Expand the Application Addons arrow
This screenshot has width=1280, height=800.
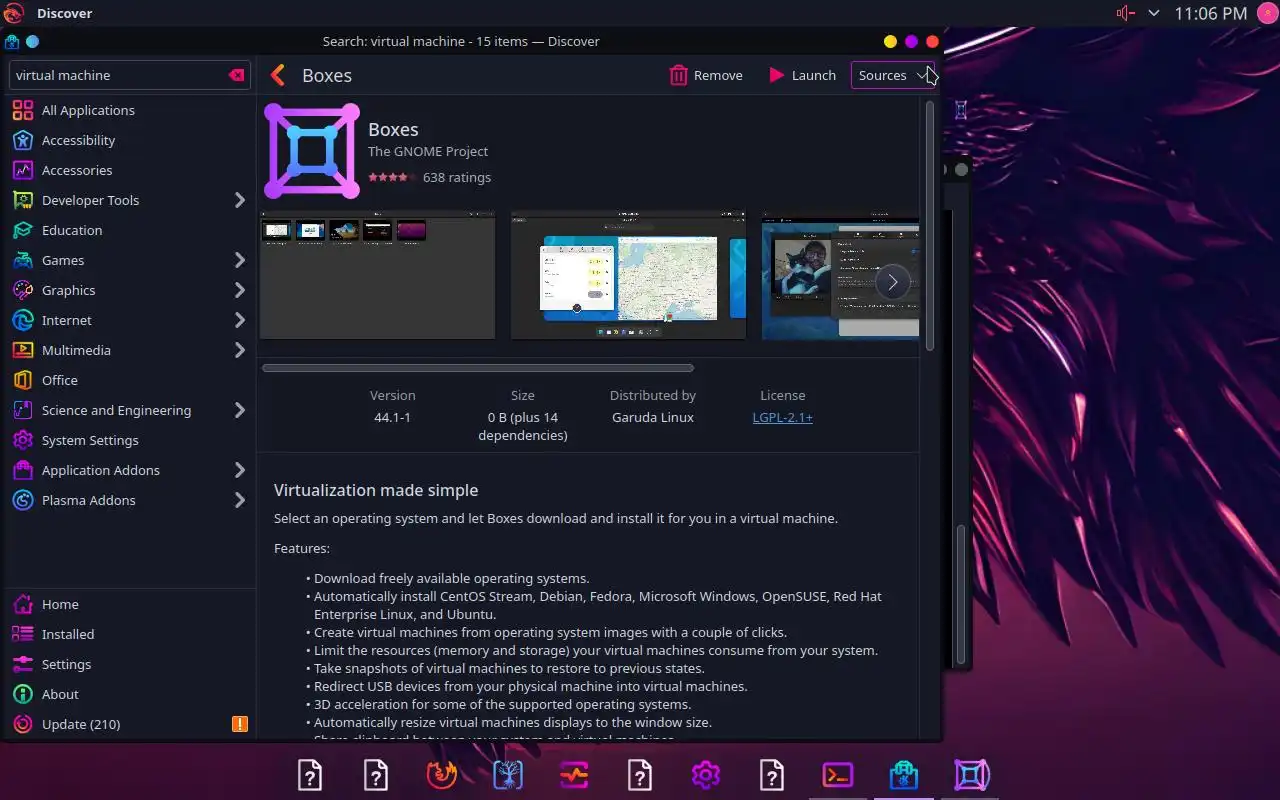239,470
